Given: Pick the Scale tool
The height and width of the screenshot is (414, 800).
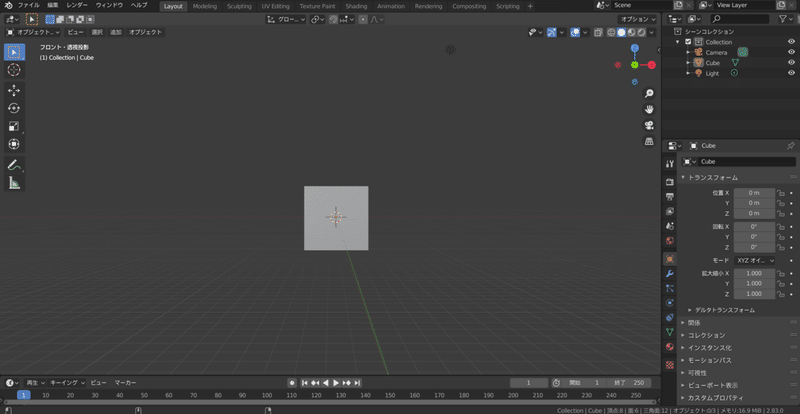Looking at the screenshot, I should coord(14,126).
